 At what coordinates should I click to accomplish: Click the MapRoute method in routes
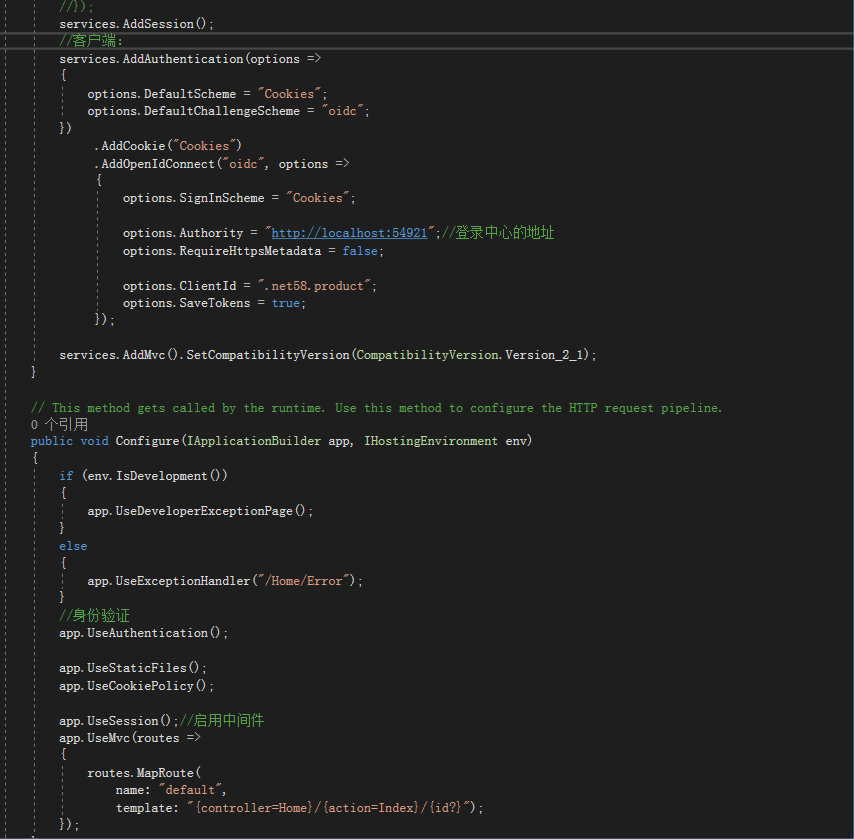[x=167, y=773]
